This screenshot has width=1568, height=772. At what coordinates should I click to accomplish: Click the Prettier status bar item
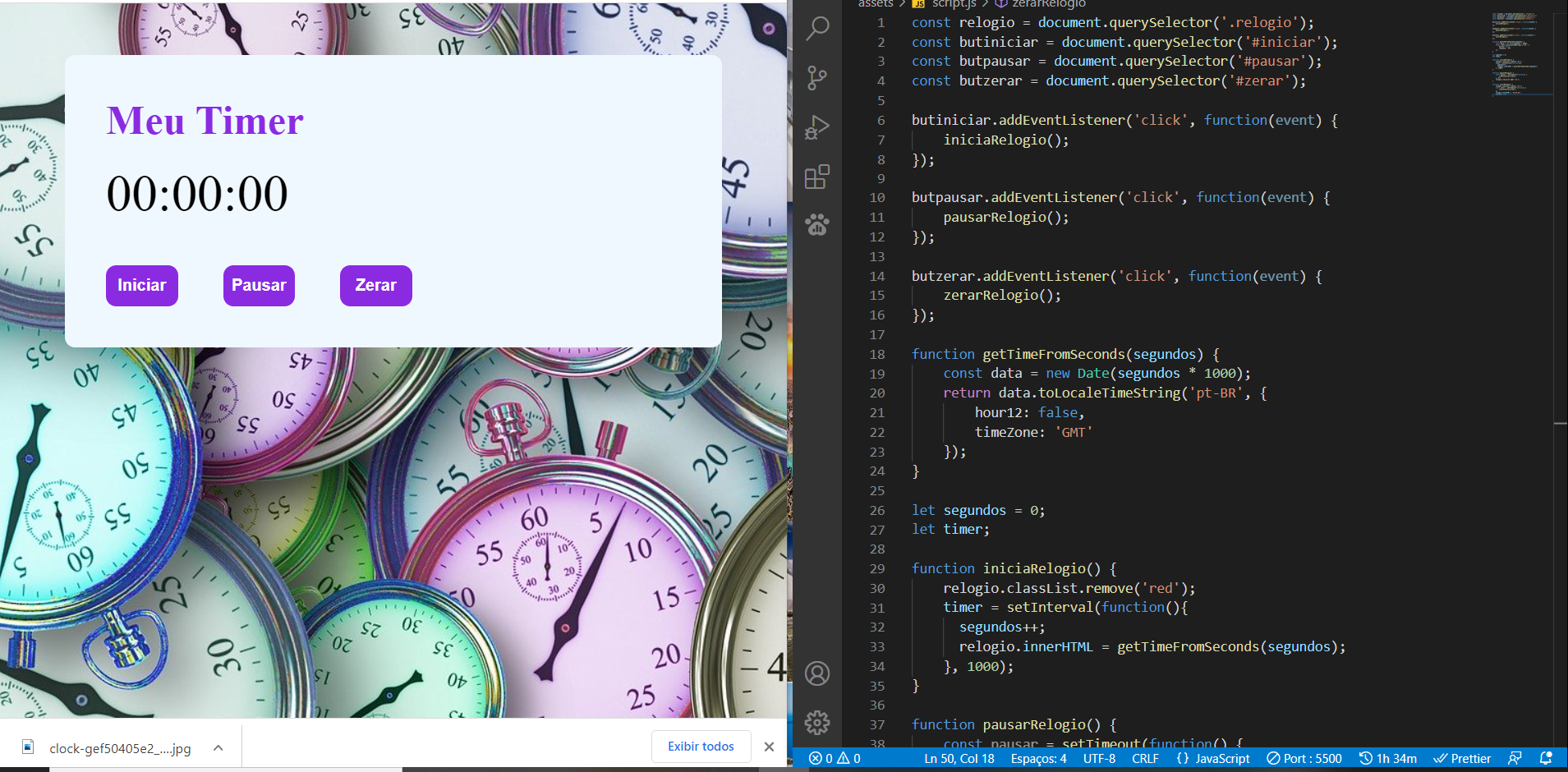pyautogui.click(x=1462, y=759)
